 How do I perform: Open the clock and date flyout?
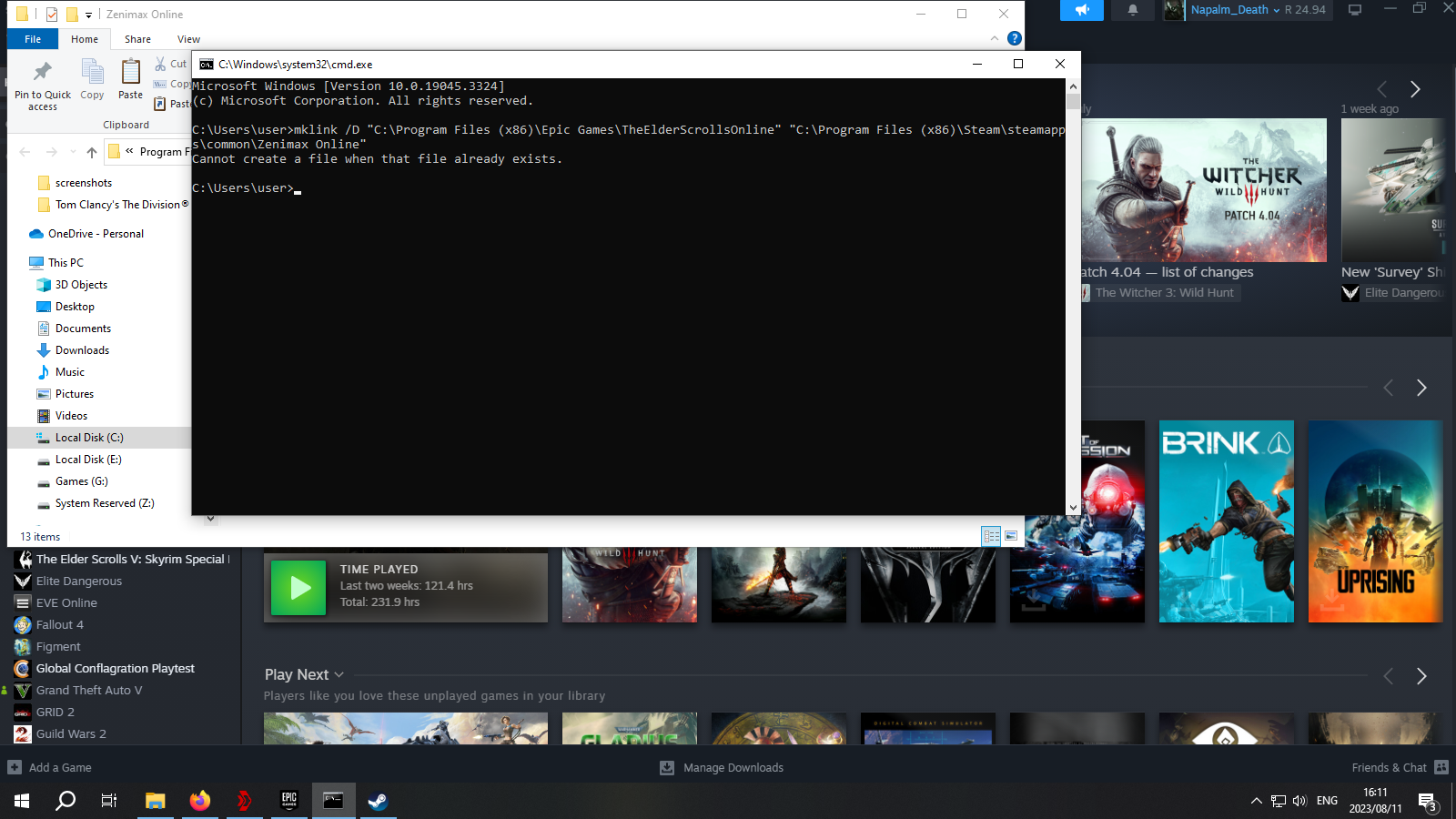click(x=1375, y=801)
